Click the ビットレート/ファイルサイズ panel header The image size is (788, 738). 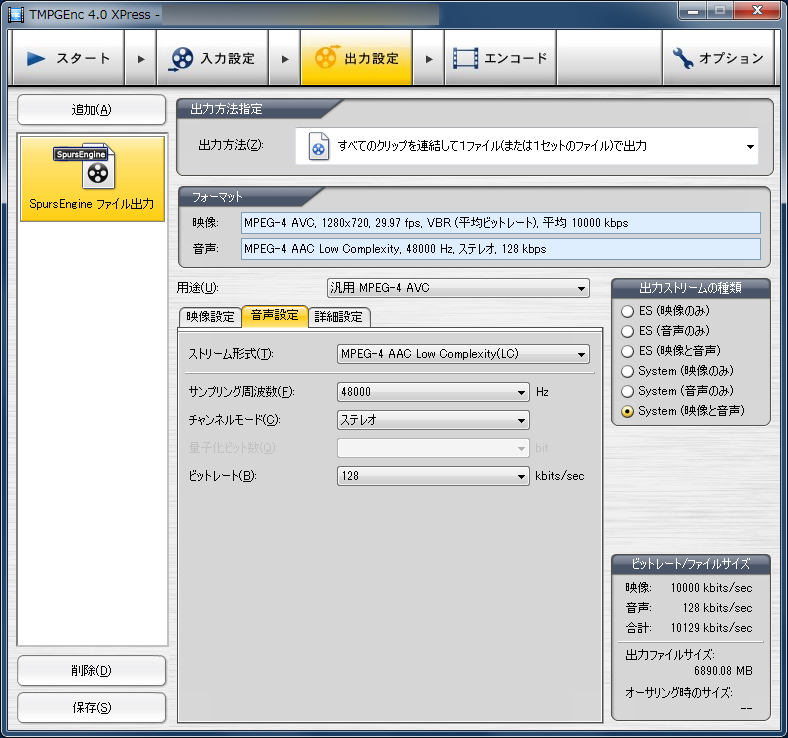point(691,564)
